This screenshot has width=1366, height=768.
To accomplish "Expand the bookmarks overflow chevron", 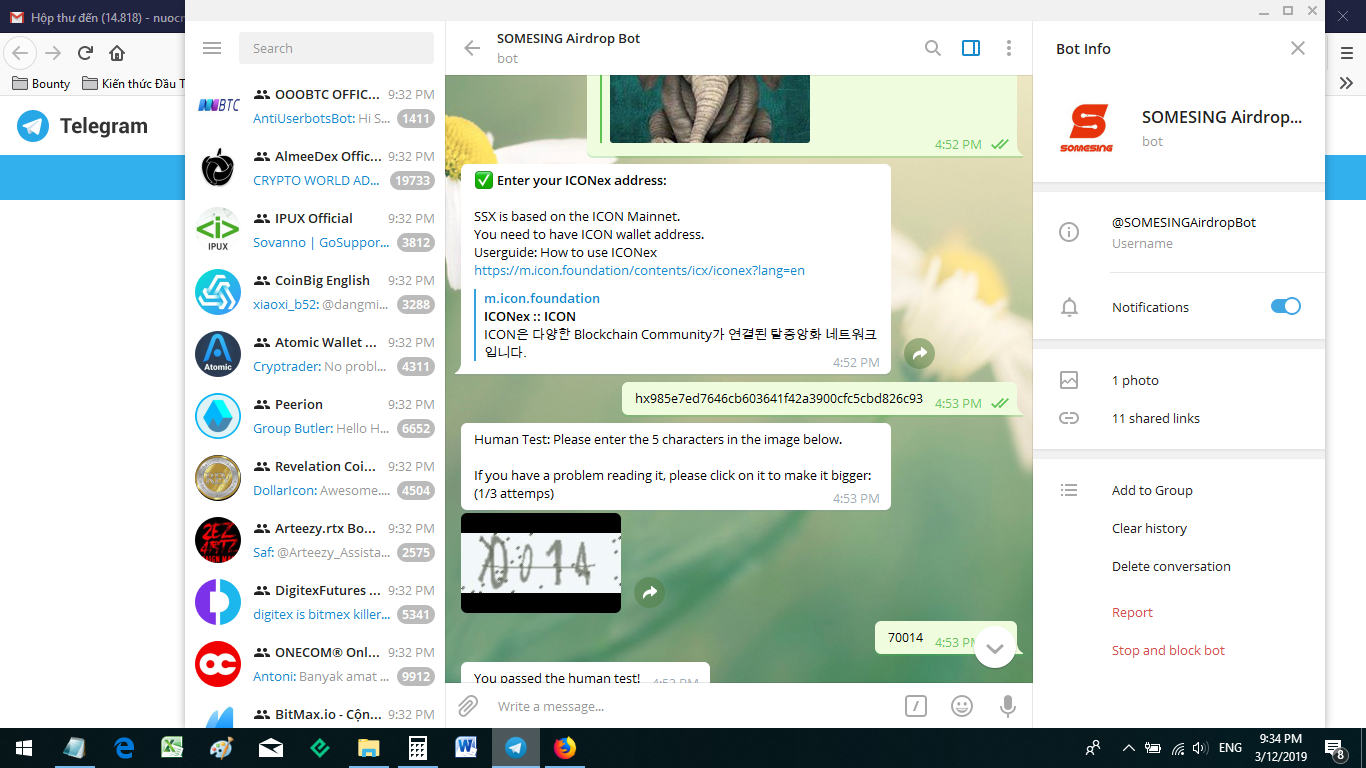I will click(x=1346, y=83).
